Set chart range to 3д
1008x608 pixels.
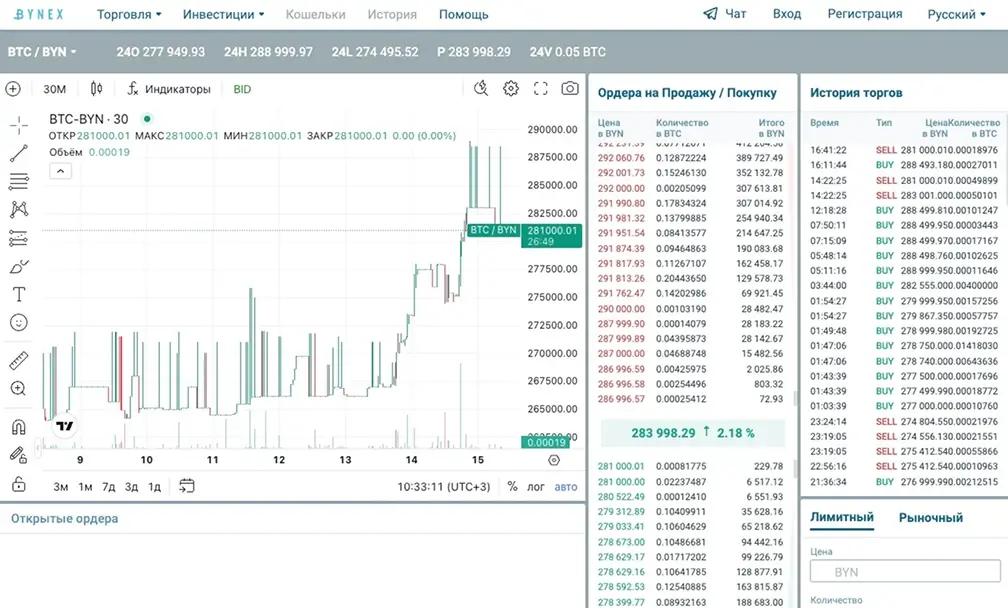point(131,487)
